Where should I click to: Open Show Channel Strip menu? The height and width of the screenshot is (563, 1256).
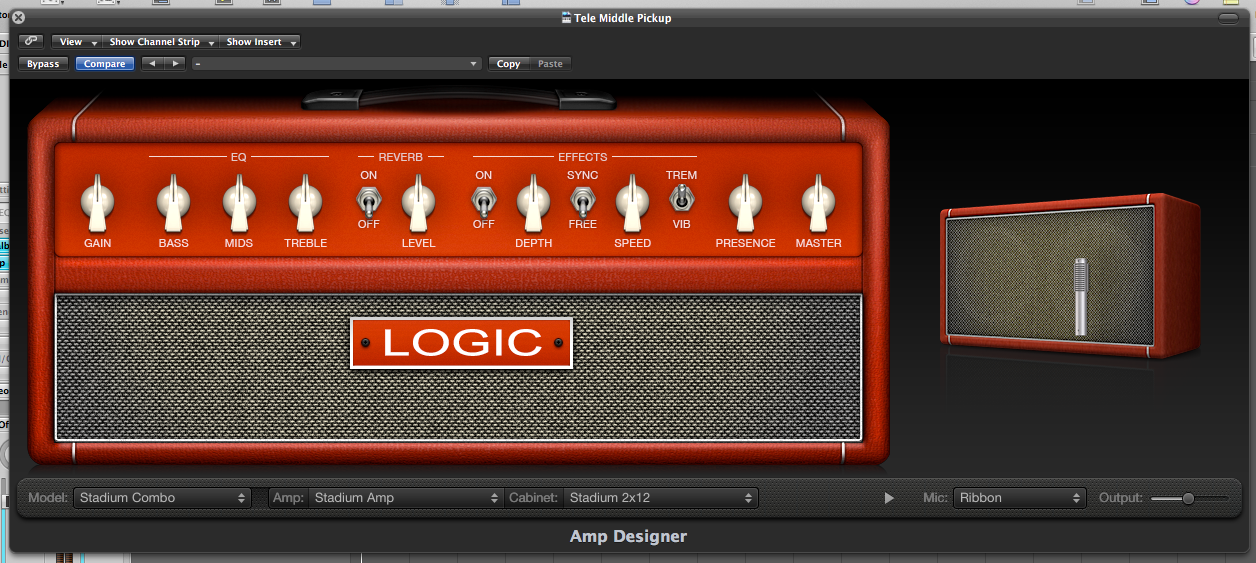(x=161, y=42)
